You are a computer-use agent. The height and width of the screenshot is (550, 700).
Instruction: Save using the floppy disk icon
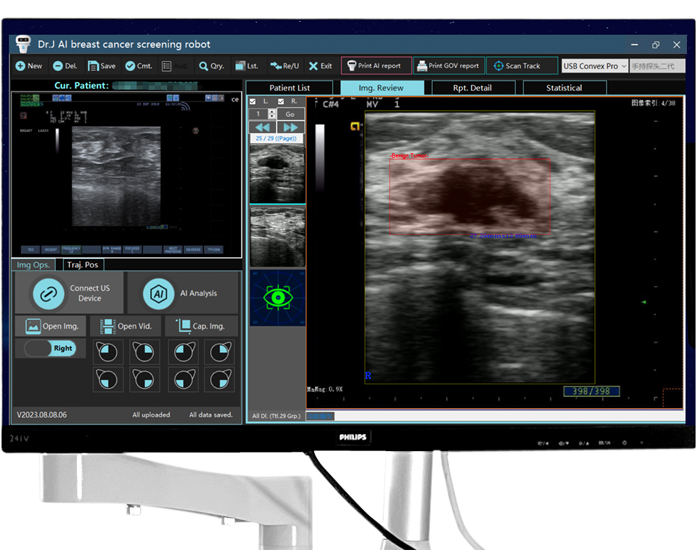[93, 66]
